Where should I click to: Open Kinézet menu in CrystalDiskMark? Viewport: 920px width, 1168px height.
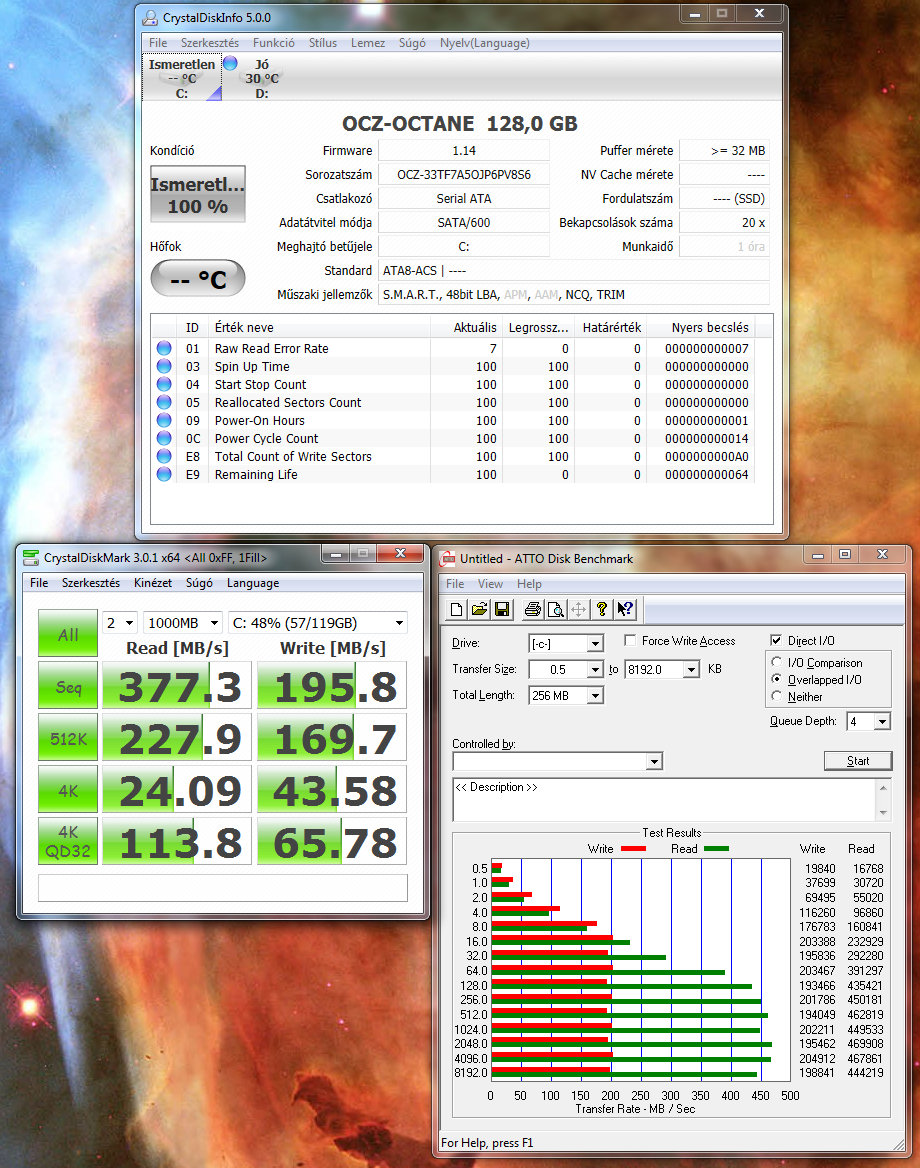(153, 583)
